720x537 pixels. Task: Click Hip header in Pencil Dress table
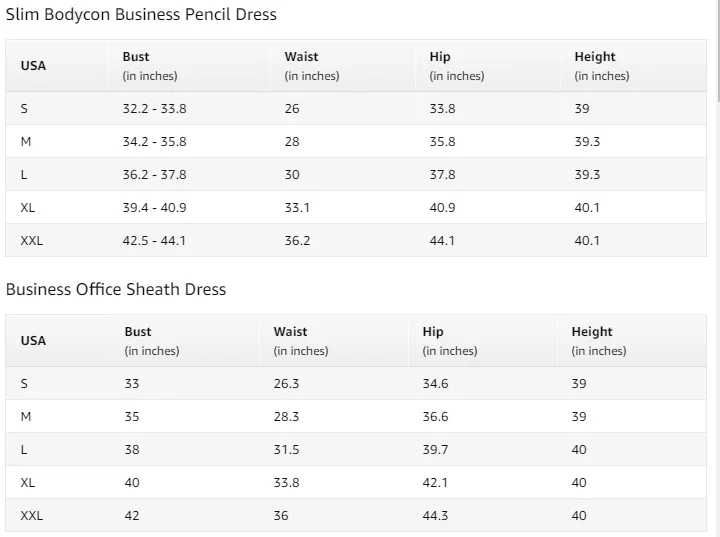[440, 57]
